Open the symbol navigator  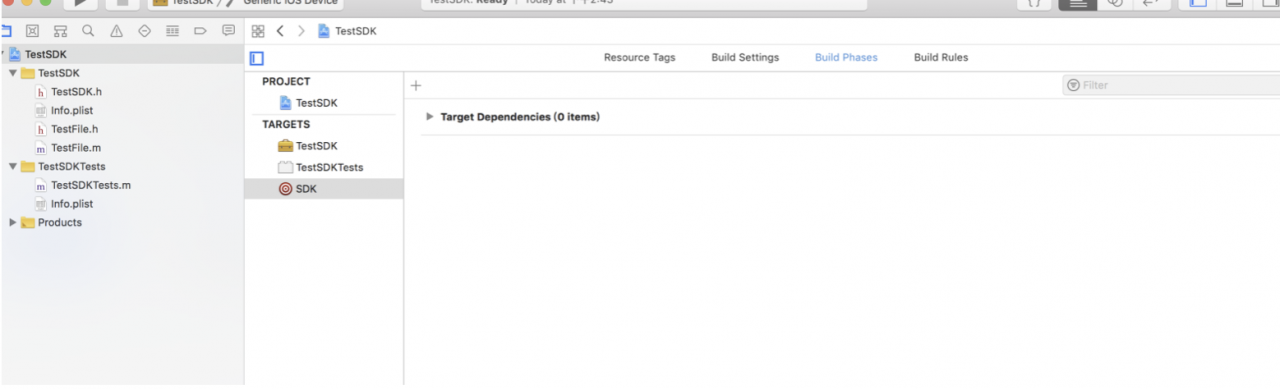pyautogui.click(x=59, y=31)
